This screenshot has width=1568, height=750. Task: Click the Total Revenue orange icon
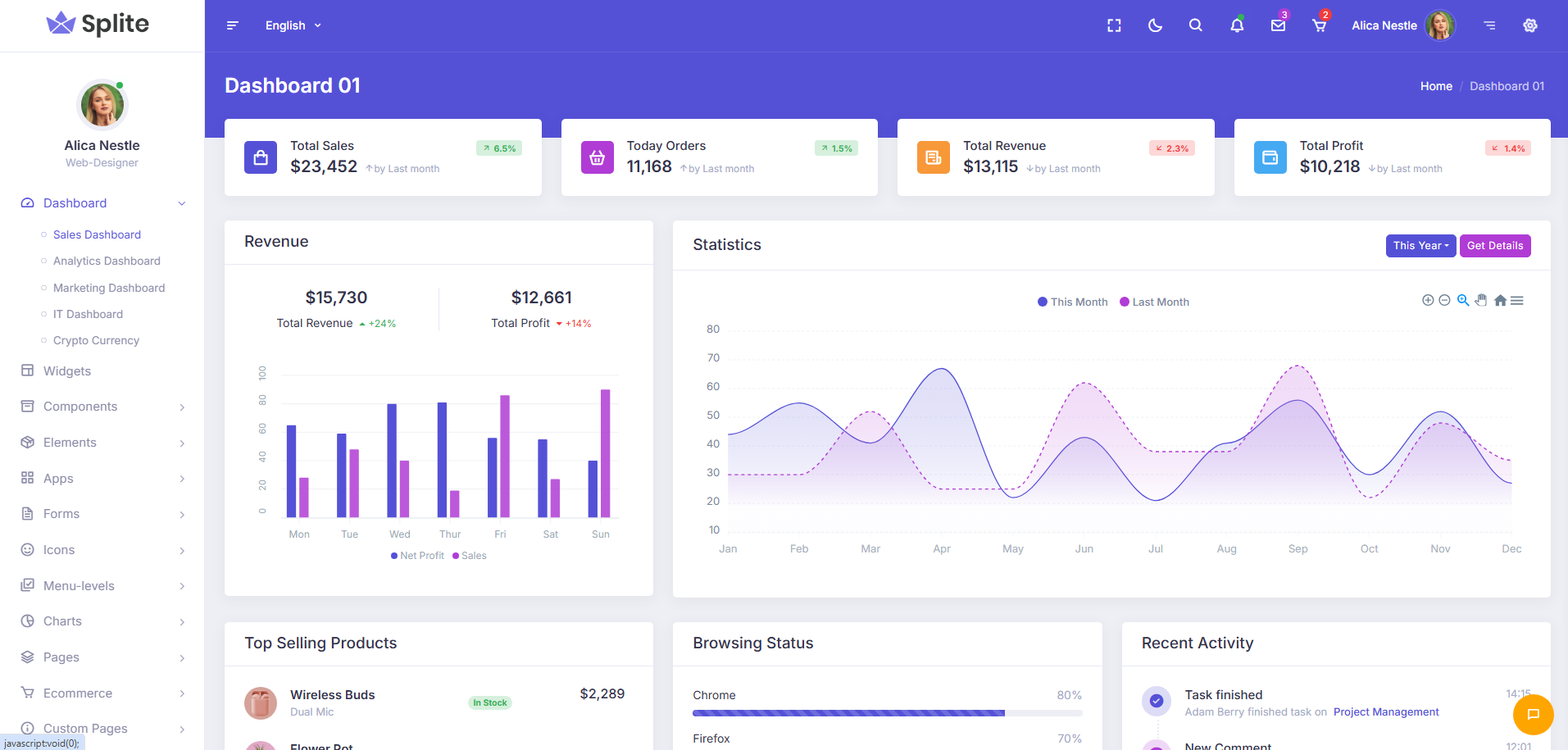point(934,157)
